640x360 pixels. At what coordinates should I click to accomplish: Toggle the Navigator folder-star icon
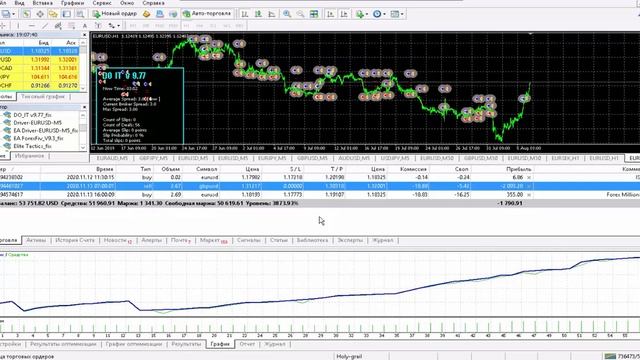tap(53, 14)
